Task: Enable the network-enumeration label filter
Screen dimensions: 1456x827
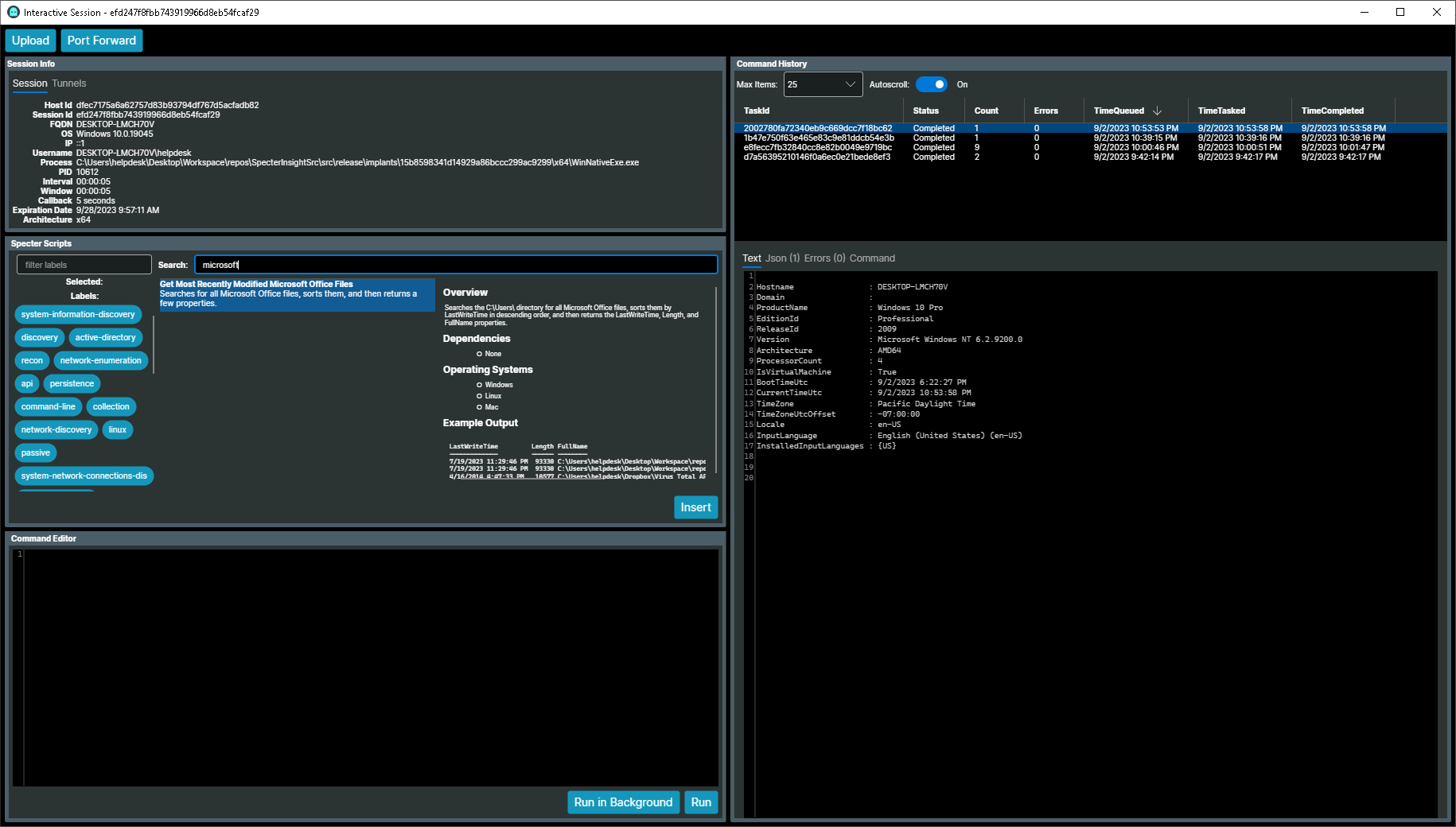Action: (x=100, y=360)
